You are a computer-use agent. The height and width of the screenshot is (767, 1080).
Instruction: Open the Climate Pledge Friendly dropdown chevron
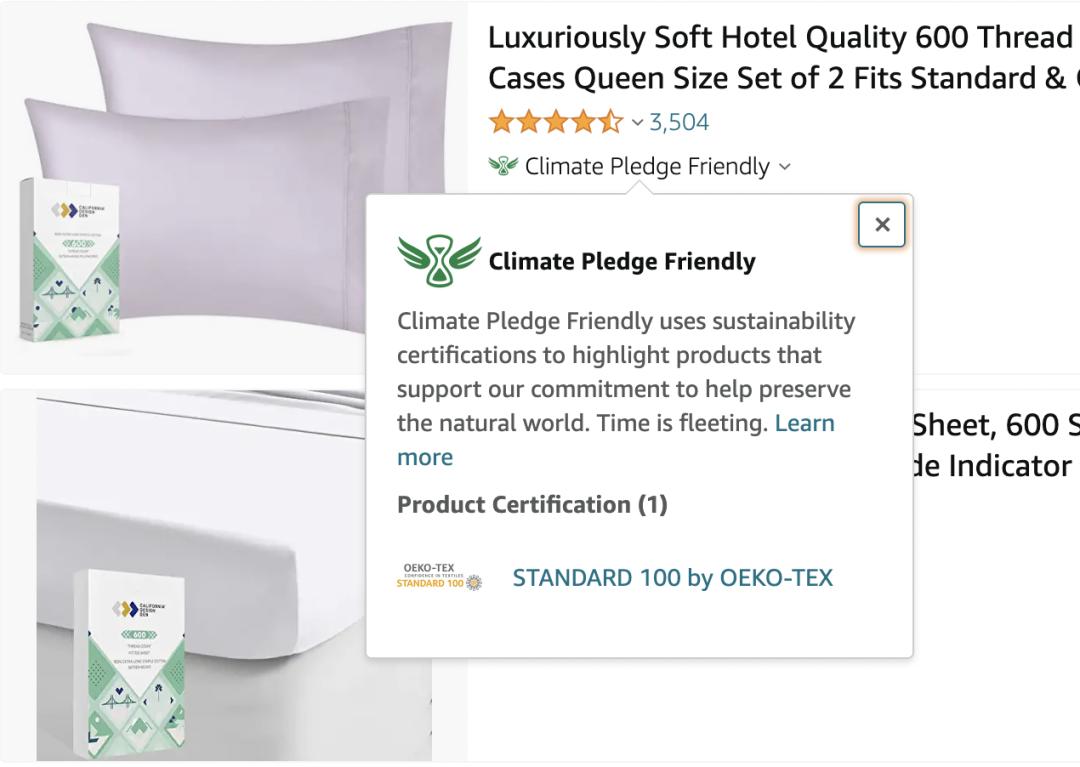[x=783, y=167]
